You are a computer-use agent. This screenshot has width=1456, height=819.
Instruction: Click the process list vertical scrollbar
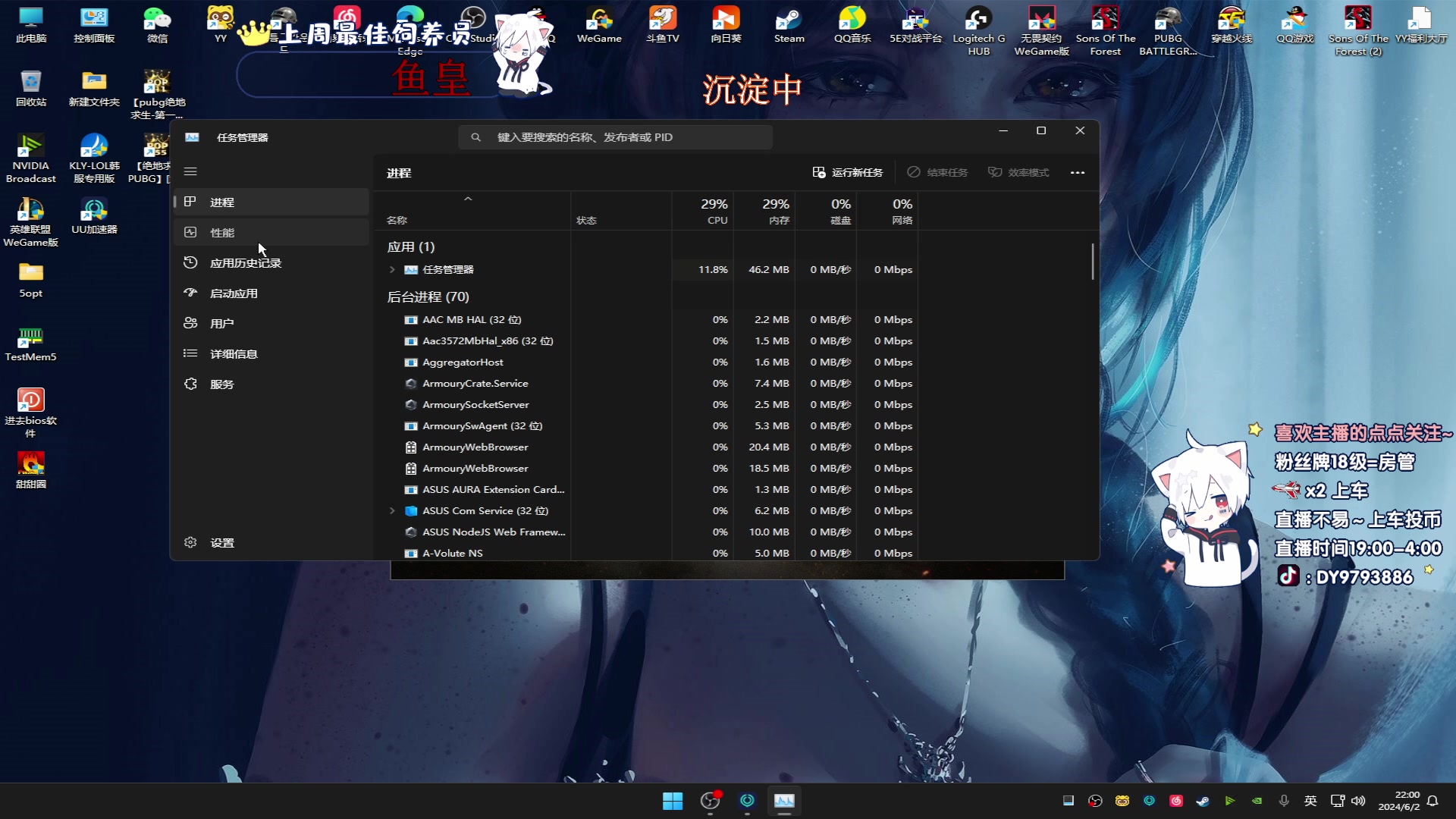click(1093, 262)
